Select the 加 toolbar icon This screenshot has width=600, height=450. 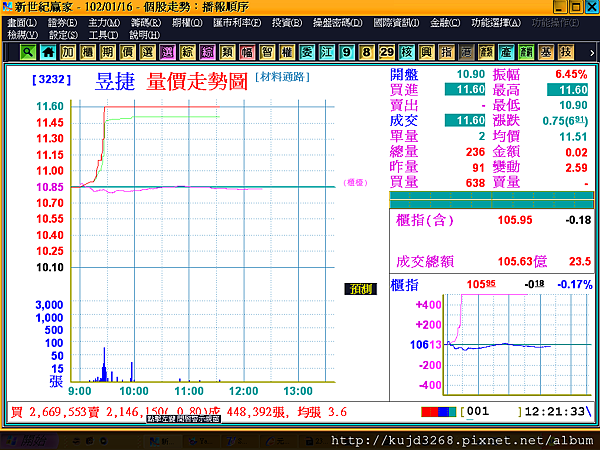(68, 52)
